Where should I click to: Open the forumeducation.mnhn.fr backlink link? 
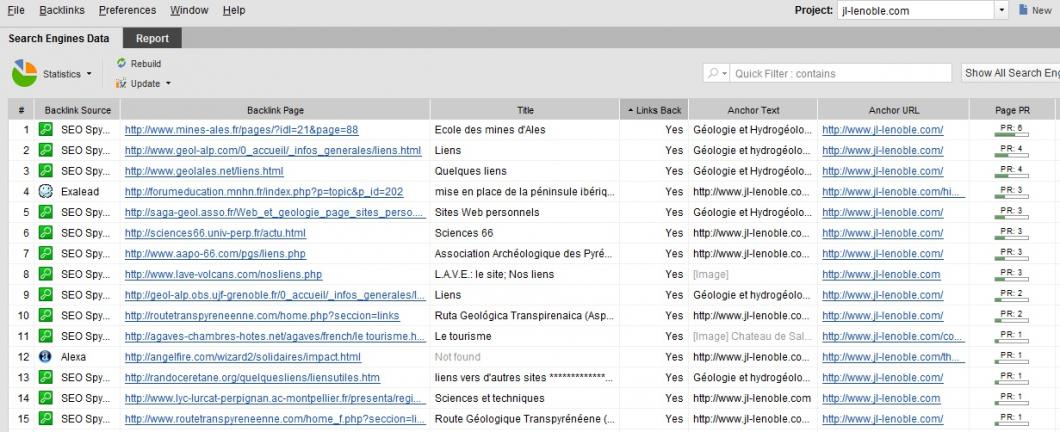[264, 192]
